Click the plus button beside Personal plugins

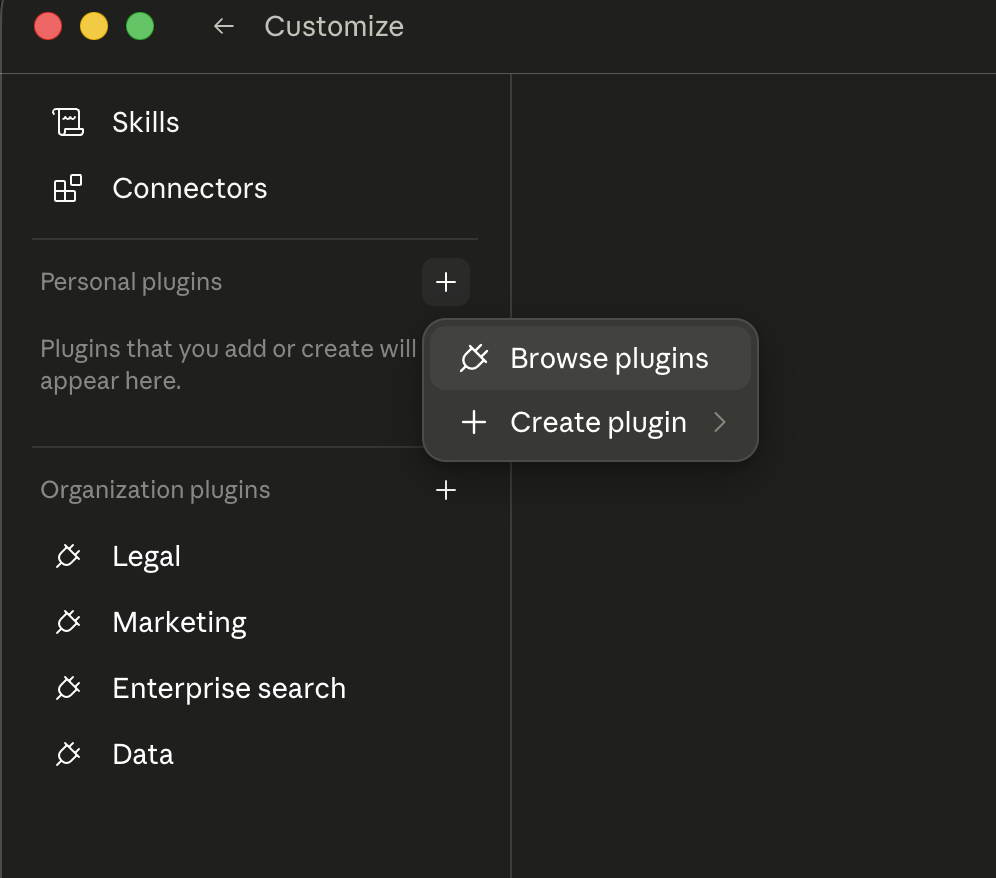[446, 281]
